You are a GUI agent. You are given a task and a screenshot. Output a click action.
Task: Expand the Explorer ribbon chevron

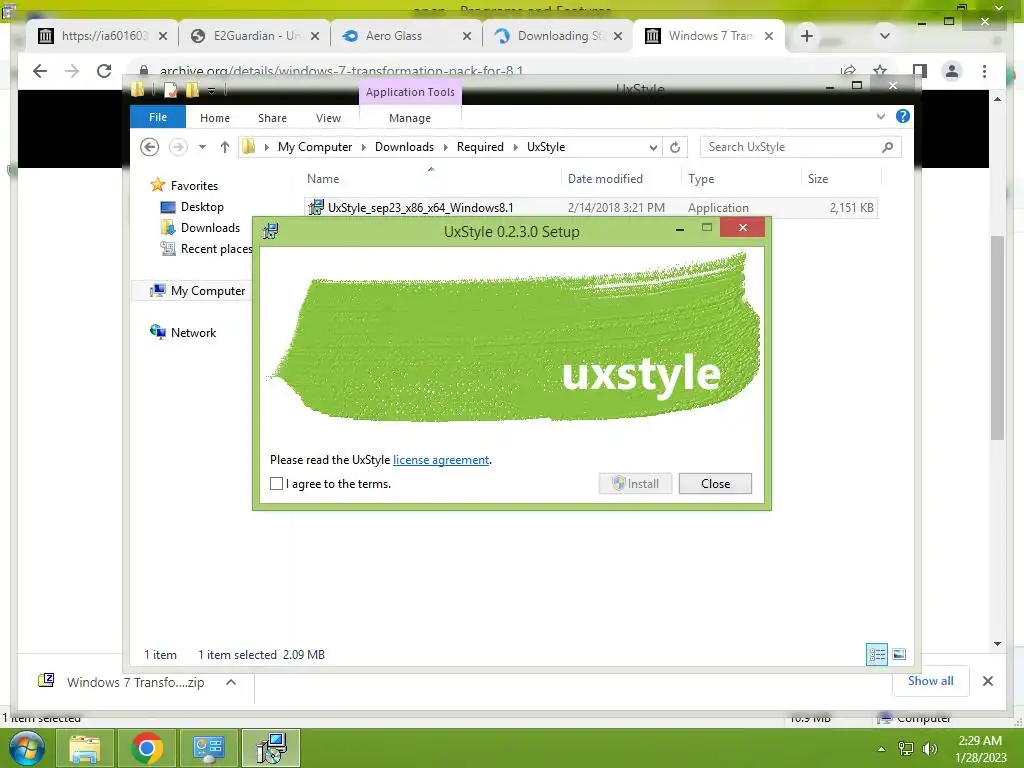[880, 116]
